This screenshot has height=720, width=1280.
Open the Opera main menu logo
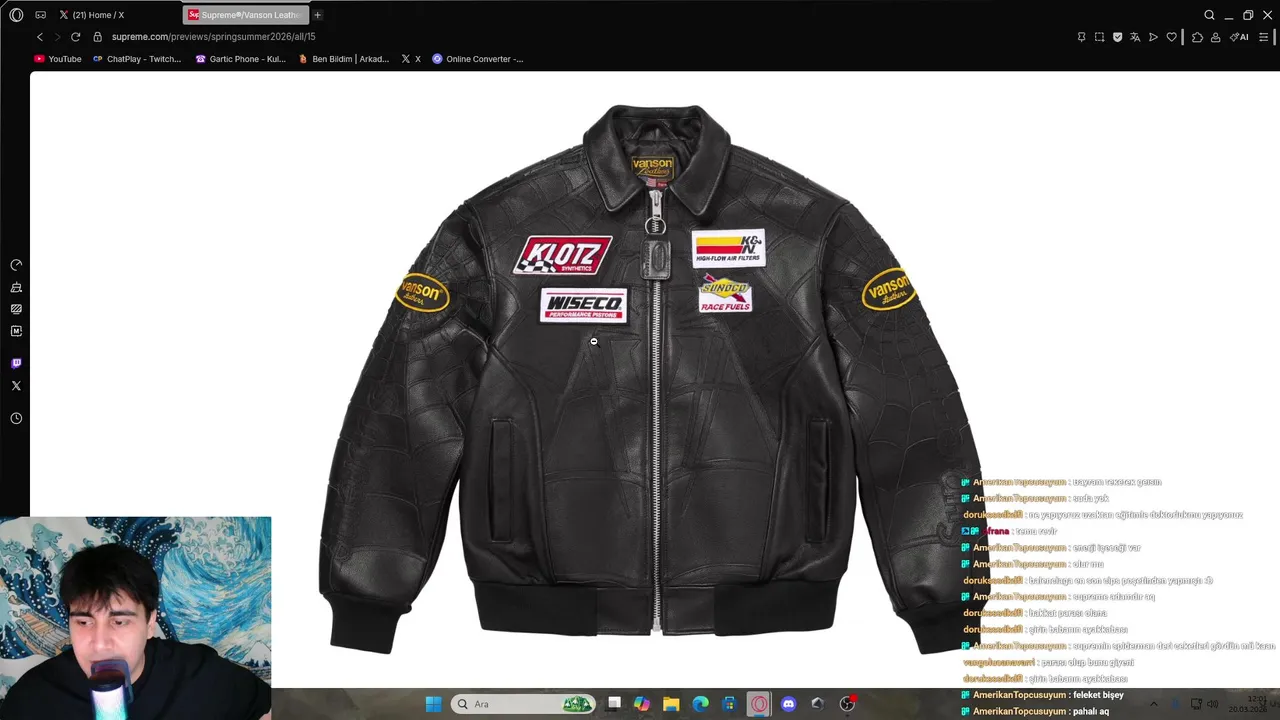pyautogui.click(x=16, y=15)
